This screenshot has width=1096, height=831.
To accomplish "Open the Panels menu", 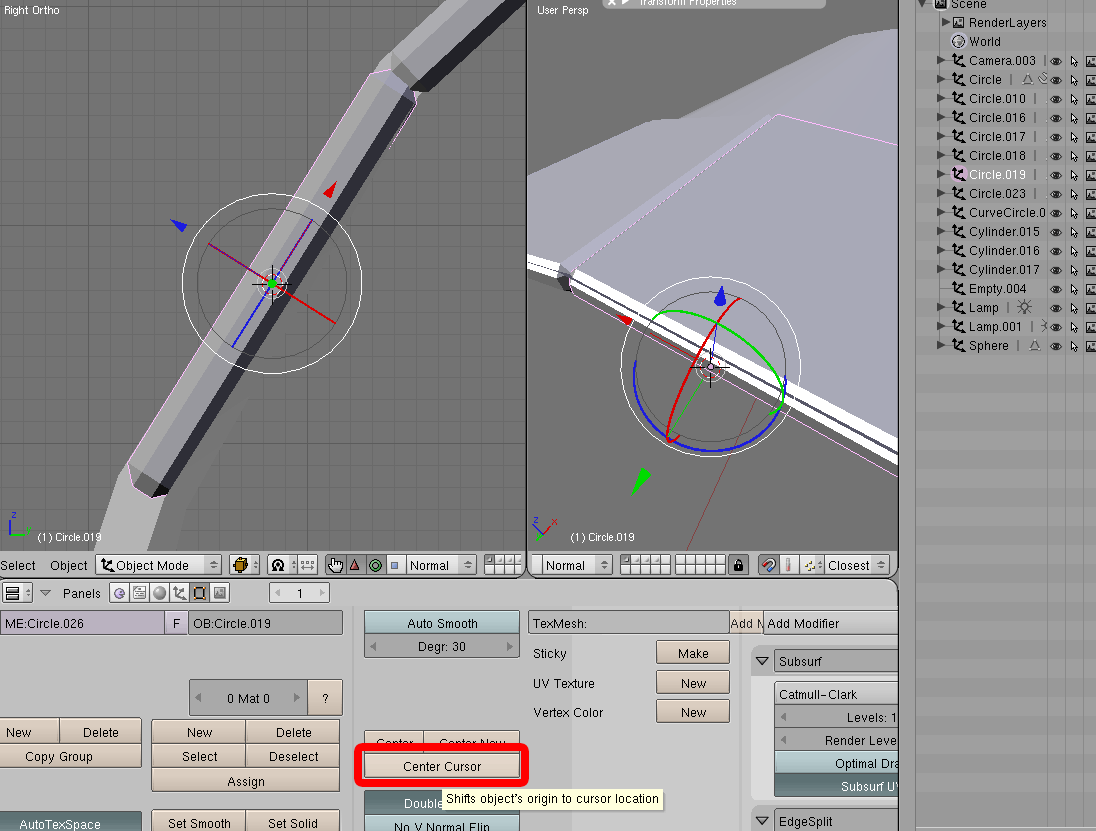I will point(82,593).
